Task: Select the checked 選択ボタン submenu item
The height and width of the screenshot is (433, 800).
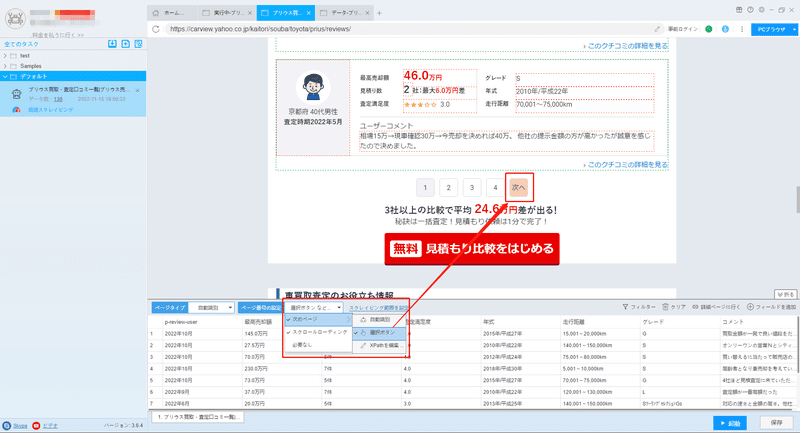Action: 380,333
